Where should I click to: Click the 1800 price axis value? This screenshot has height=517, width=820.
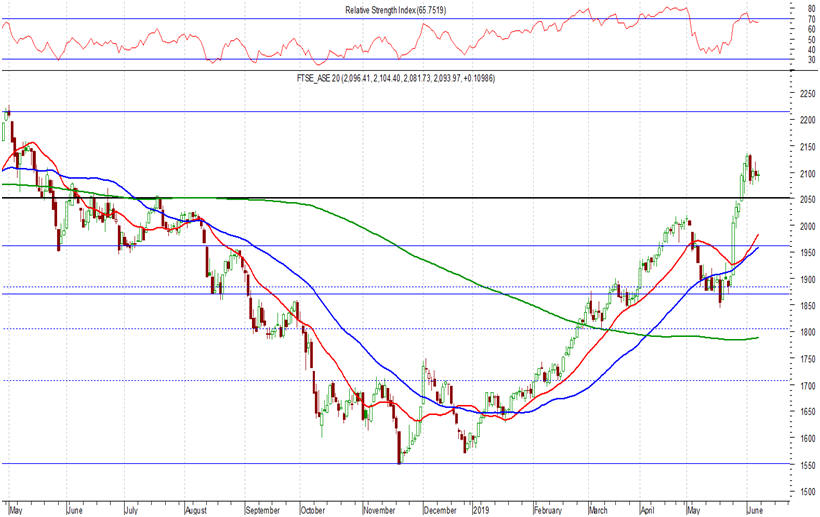pyautogui.click(x=807, y=332)
